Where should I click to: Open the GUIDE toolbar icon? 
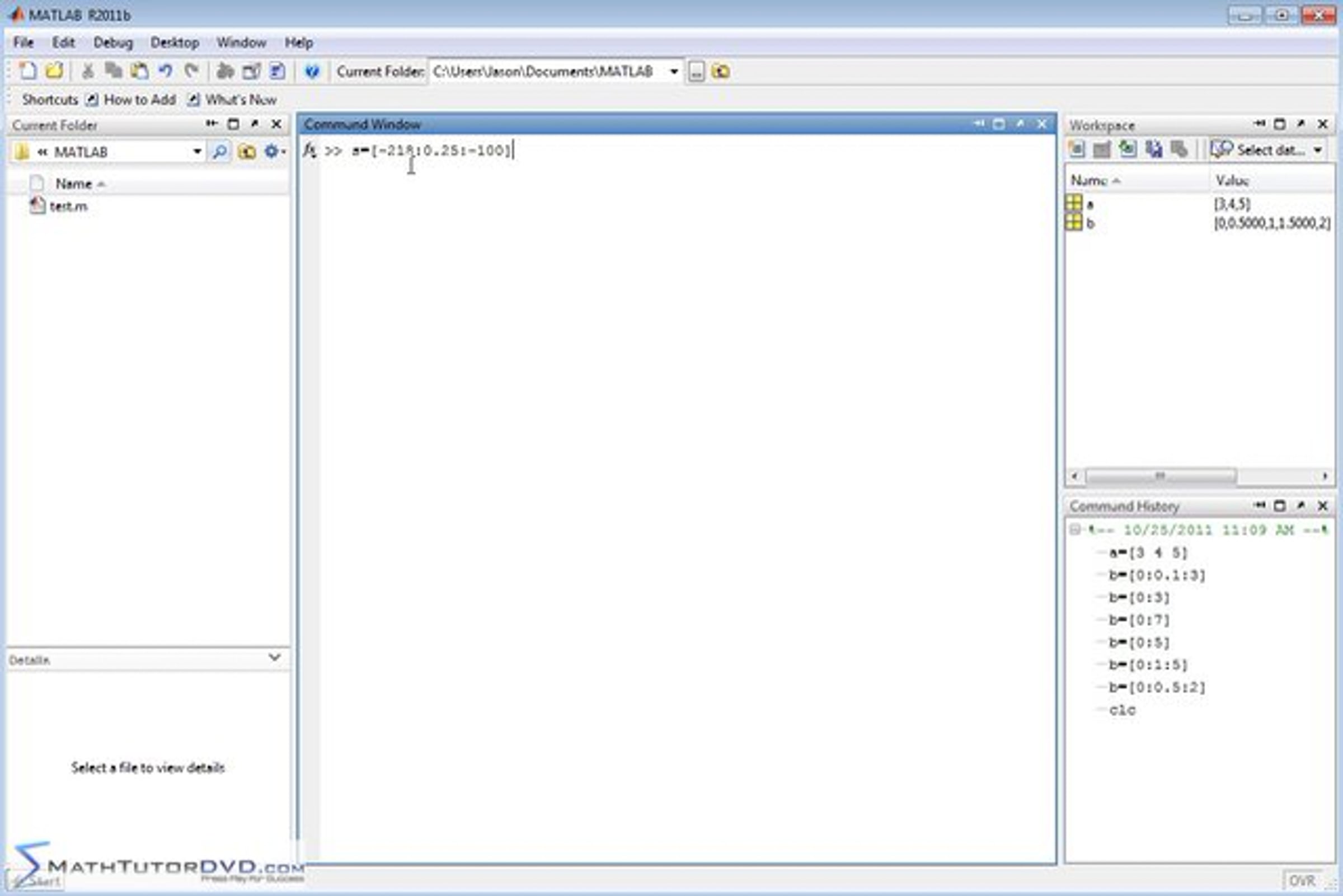[x=251, y=71]
